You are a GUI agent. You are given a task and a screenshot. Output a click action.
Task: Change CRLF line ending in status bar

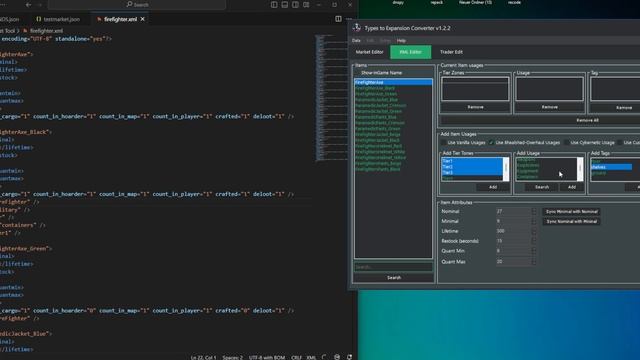coord(296,358)
